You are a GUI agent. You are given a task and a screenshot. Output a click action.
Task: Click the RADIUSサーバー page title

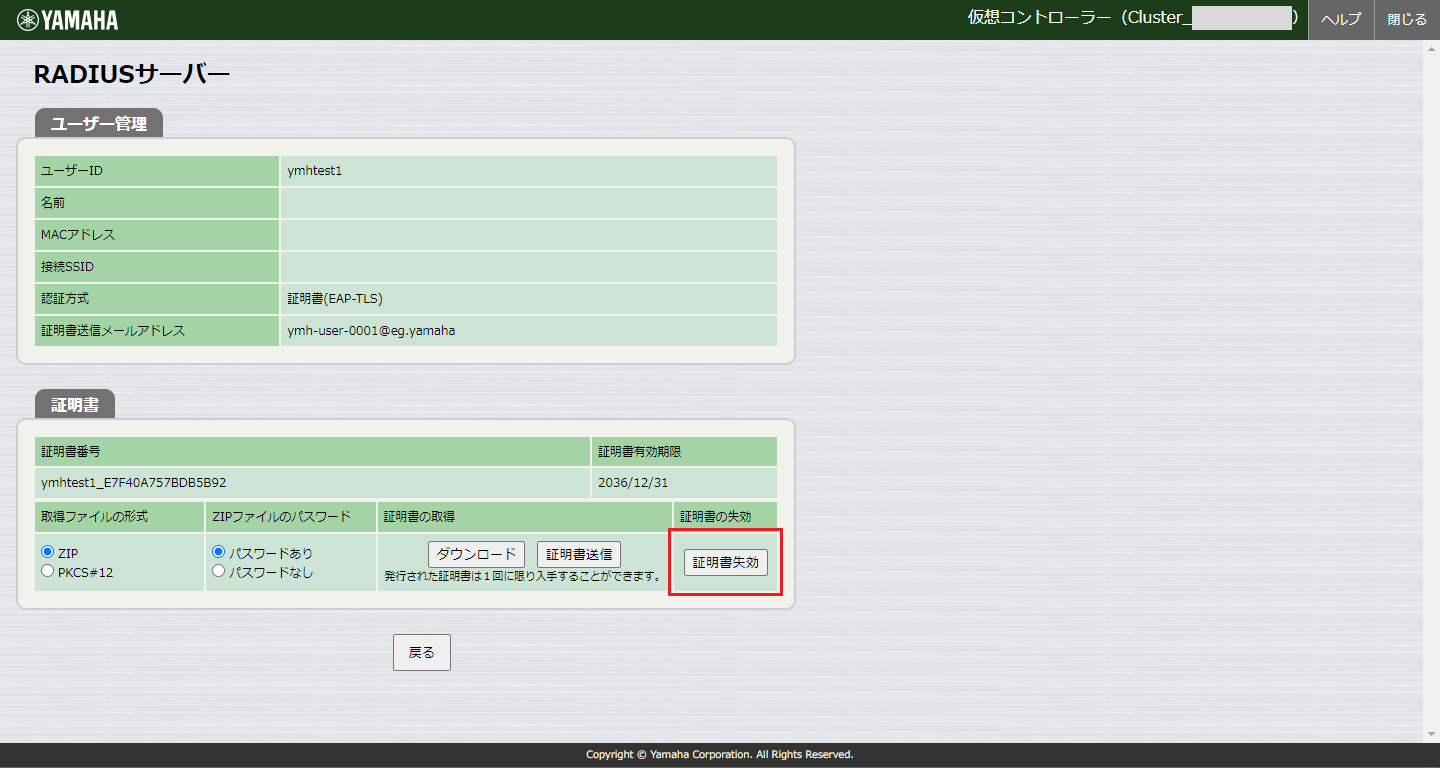tap(132, 74)
